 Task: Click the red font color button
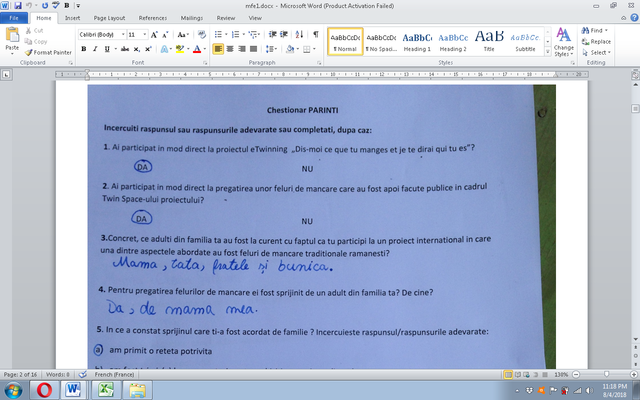(x=197, y=49)
